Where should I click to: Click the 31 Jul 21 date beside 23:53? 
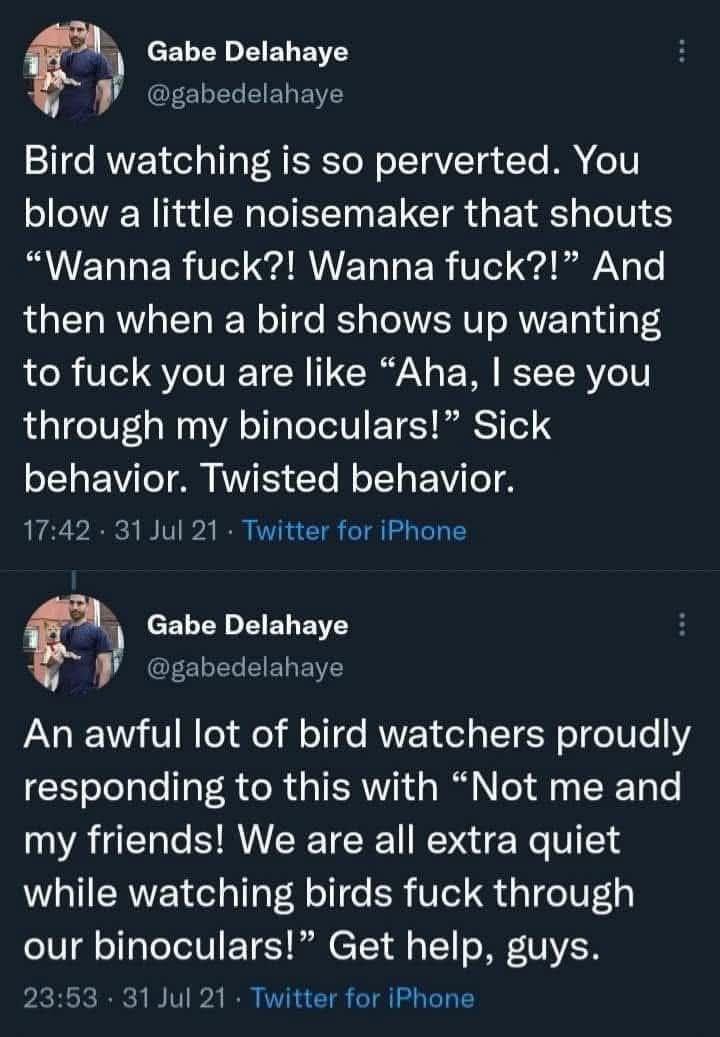point(172,997)
